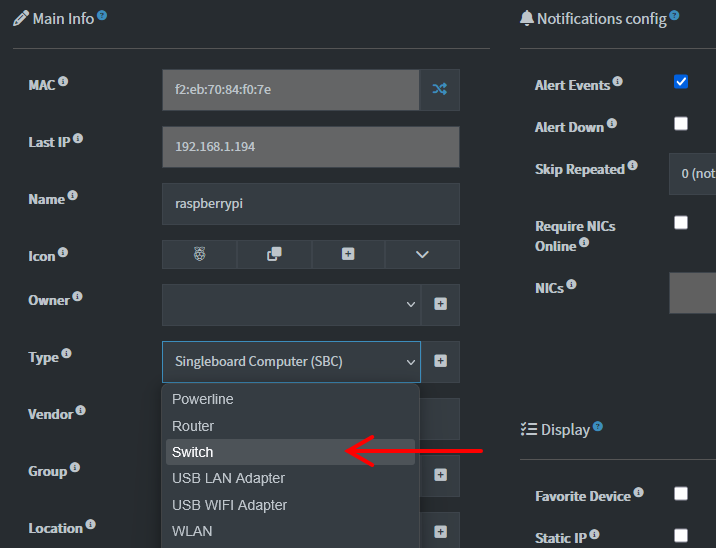Expand the icon selection chevron dropdown
Viewport: 716px width, 548px height.
click(x=422, y=254)
